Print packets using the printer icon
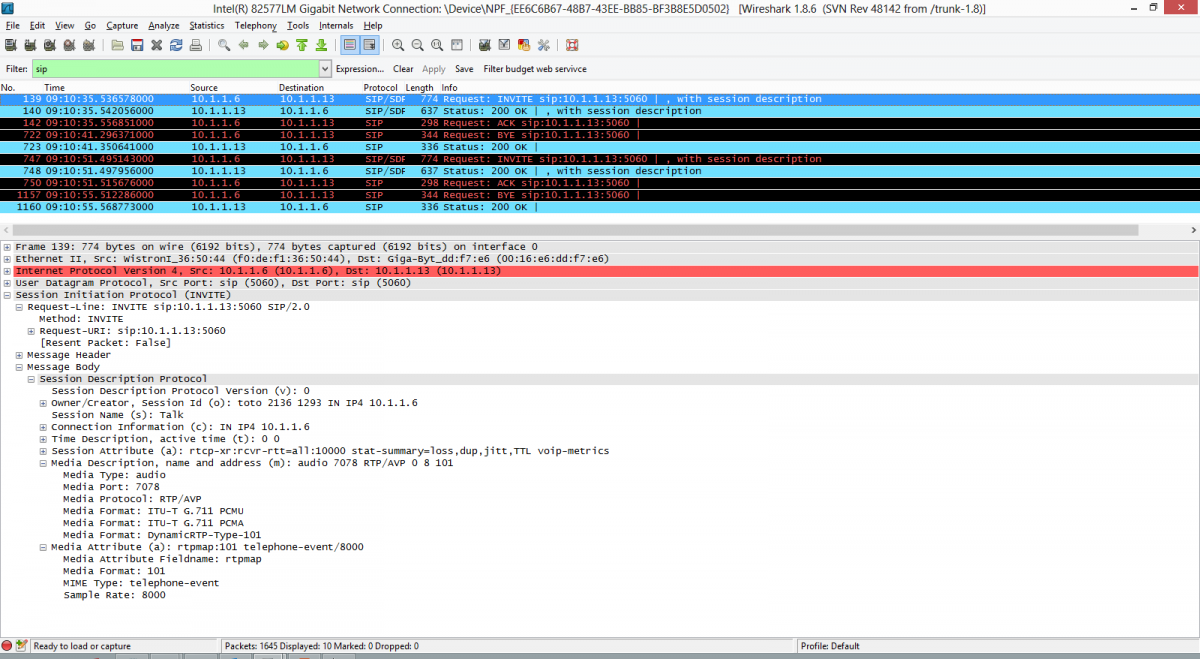Image resolution: width=1200 pixels, height=659 pixels. [196, 45]
